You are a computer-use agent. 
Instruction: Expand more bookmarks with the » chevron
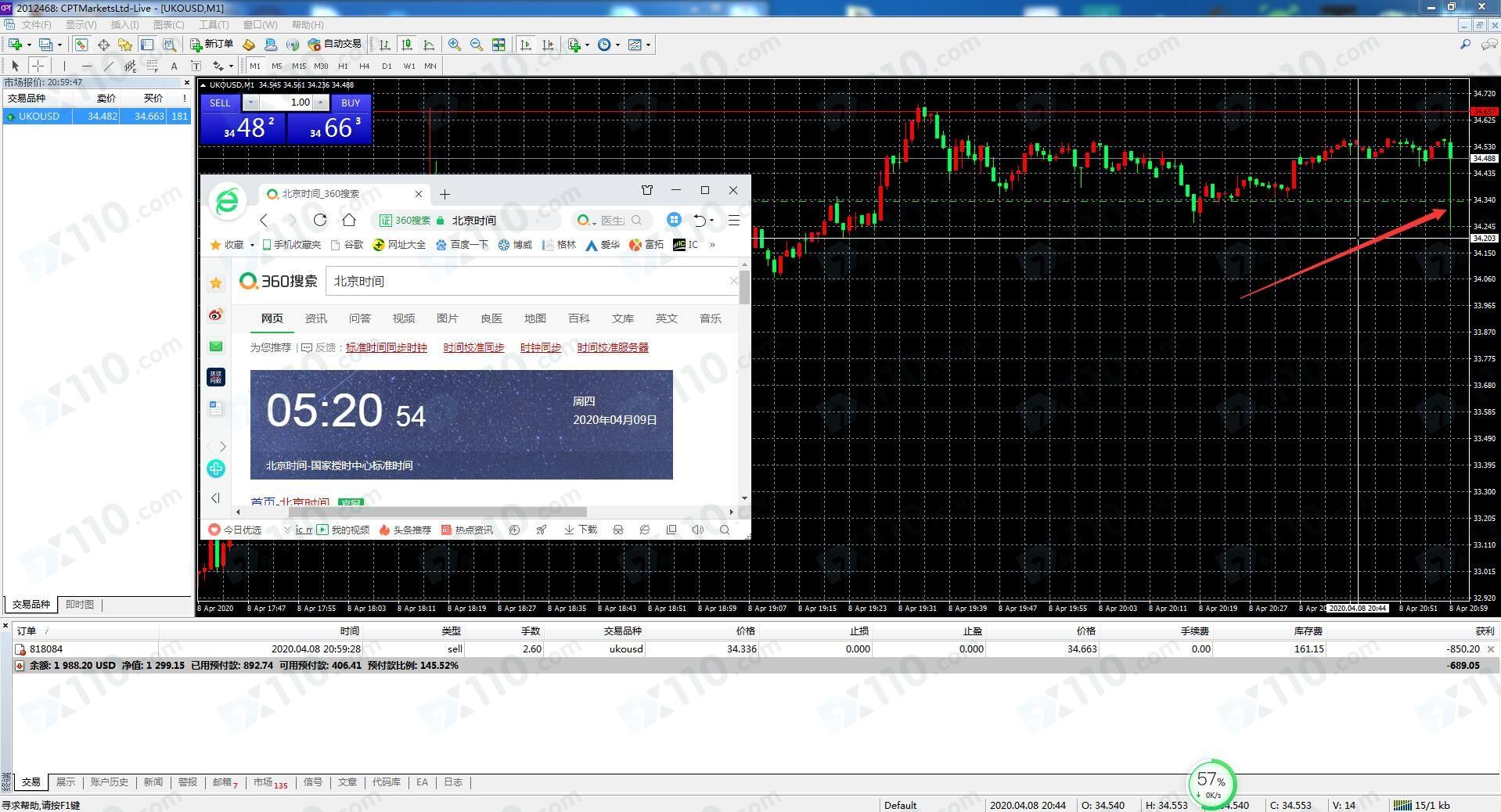point(712,245)
